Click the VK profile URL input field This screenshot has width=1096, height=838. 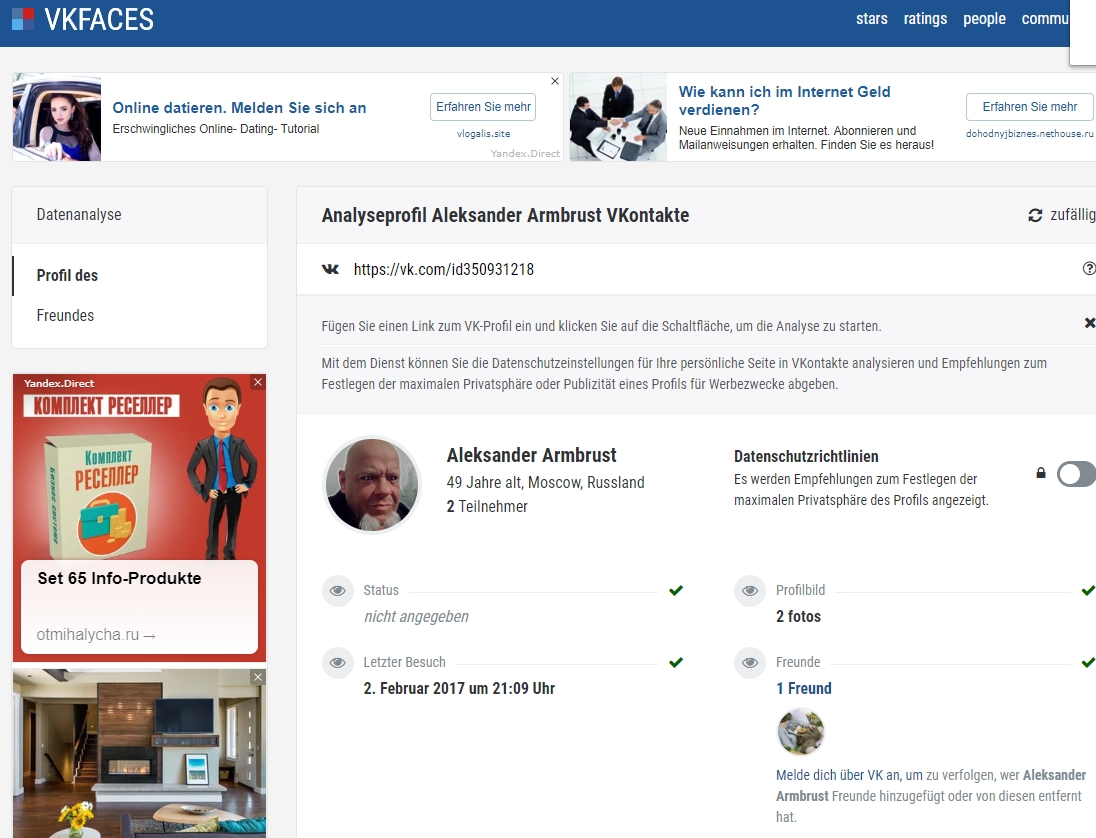(700, 269)
